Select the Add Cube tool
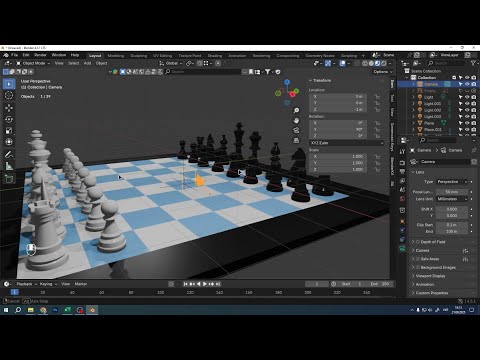The width and height of the screenshot is (480, 360). [x=9, y=178]
